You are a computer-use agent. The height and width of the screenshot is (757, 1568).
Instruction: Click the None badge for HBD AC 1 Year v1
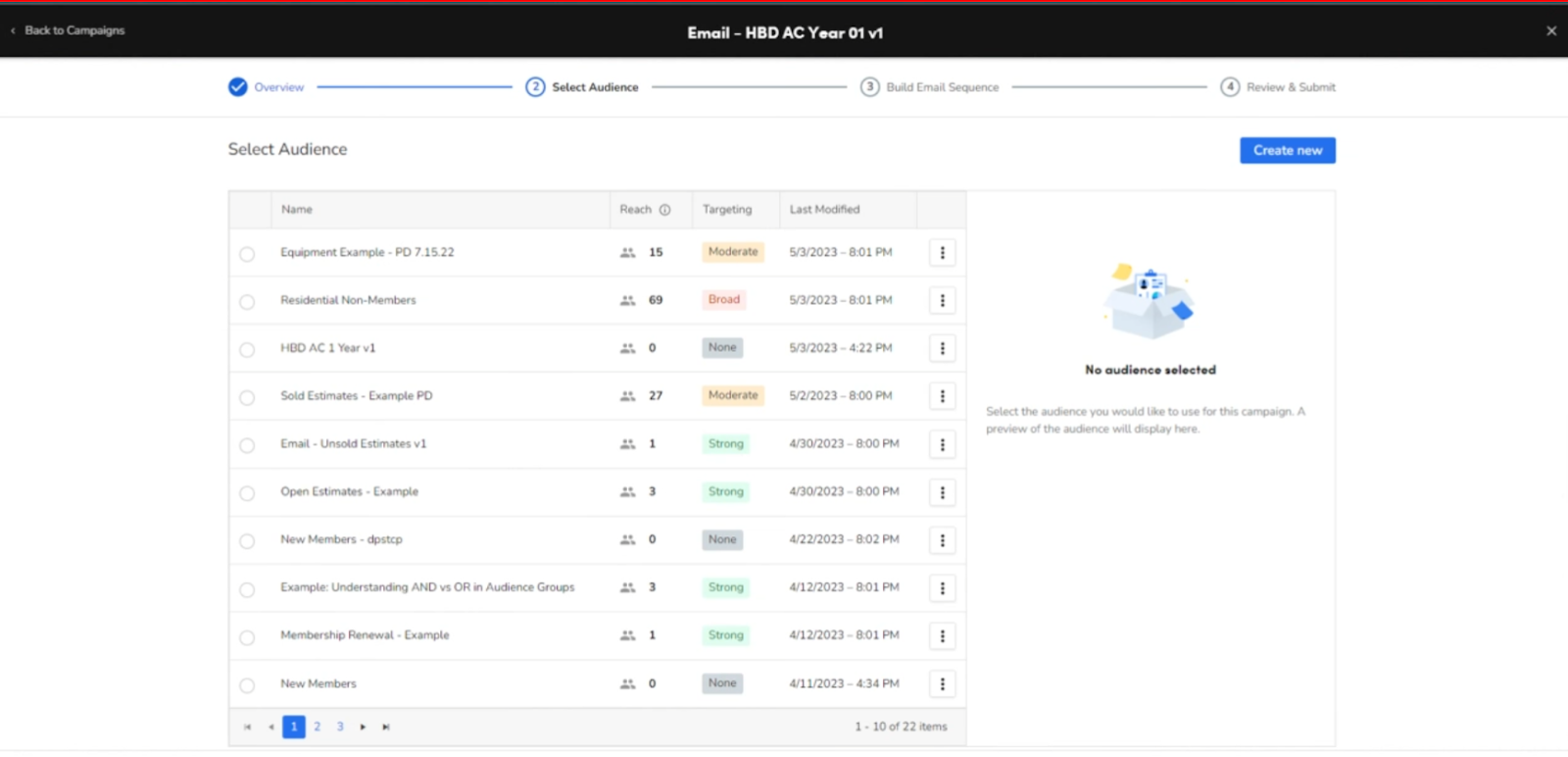722,348
